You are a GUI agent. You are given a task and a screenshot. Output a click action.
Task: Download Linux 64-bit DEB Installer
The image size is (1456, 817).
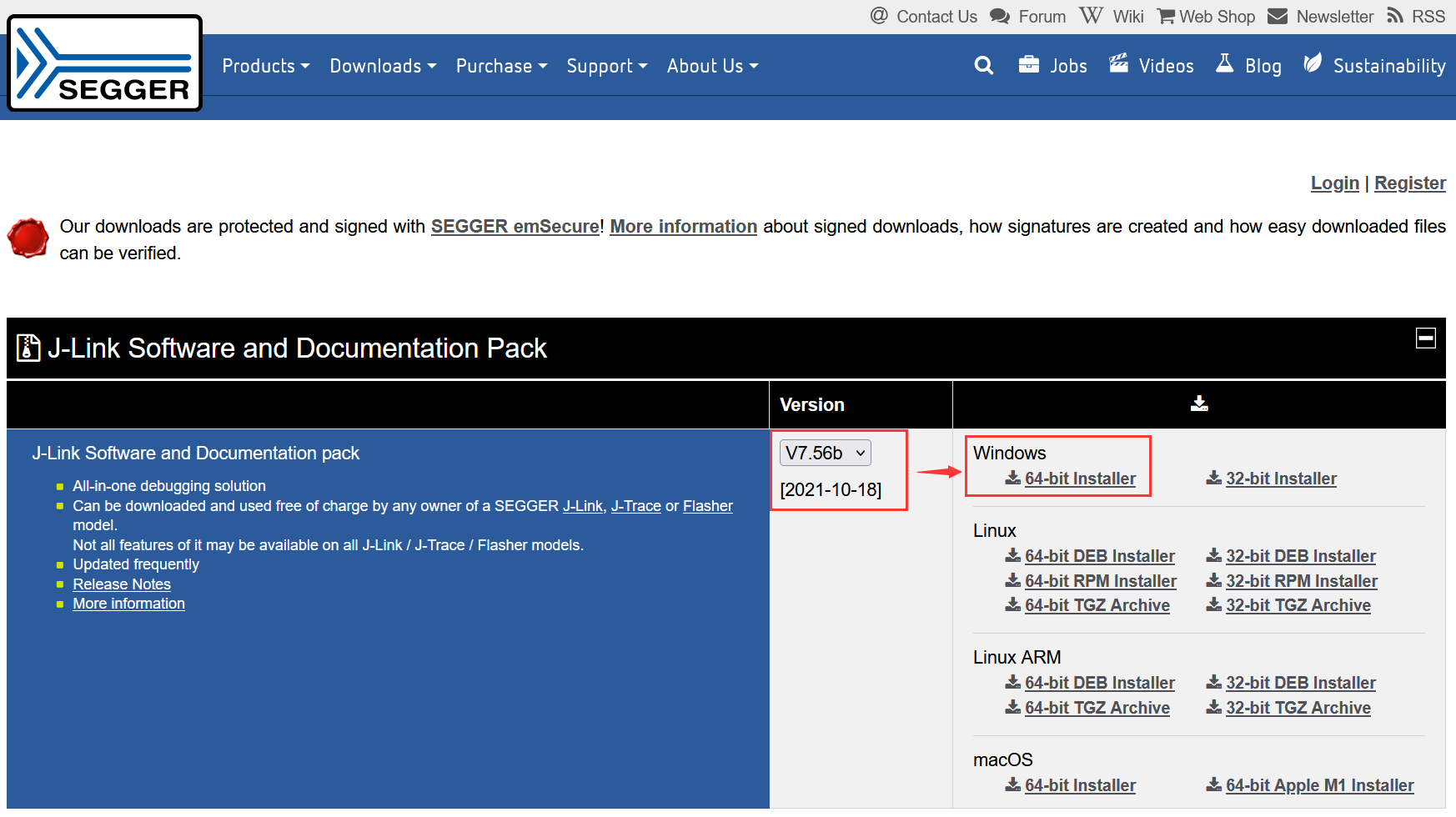pyautogui.click(x=1099, y=556)
